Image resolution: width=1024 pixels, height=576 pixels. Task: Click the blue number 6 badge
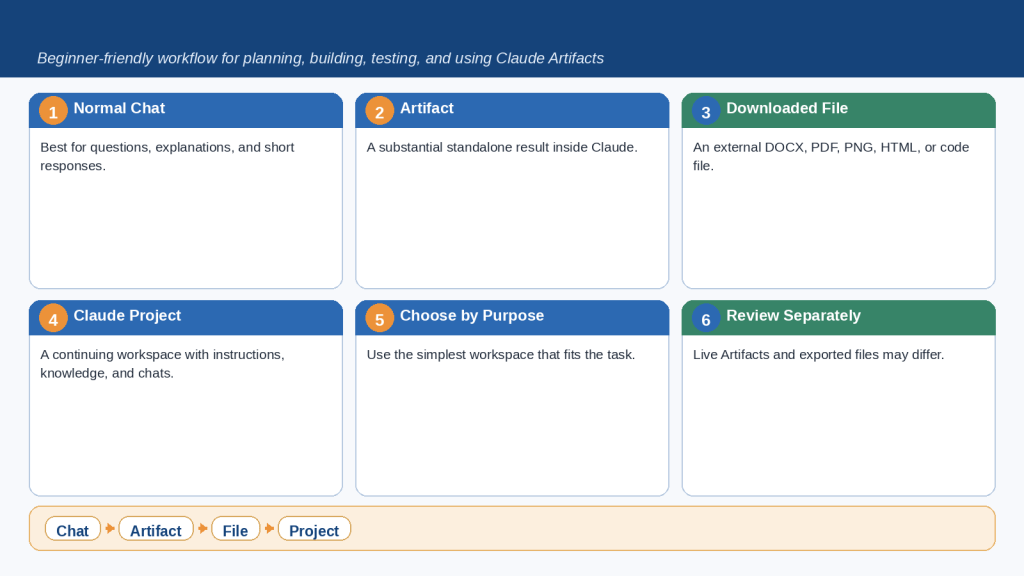pyautogui.click(x=706, y=319)
